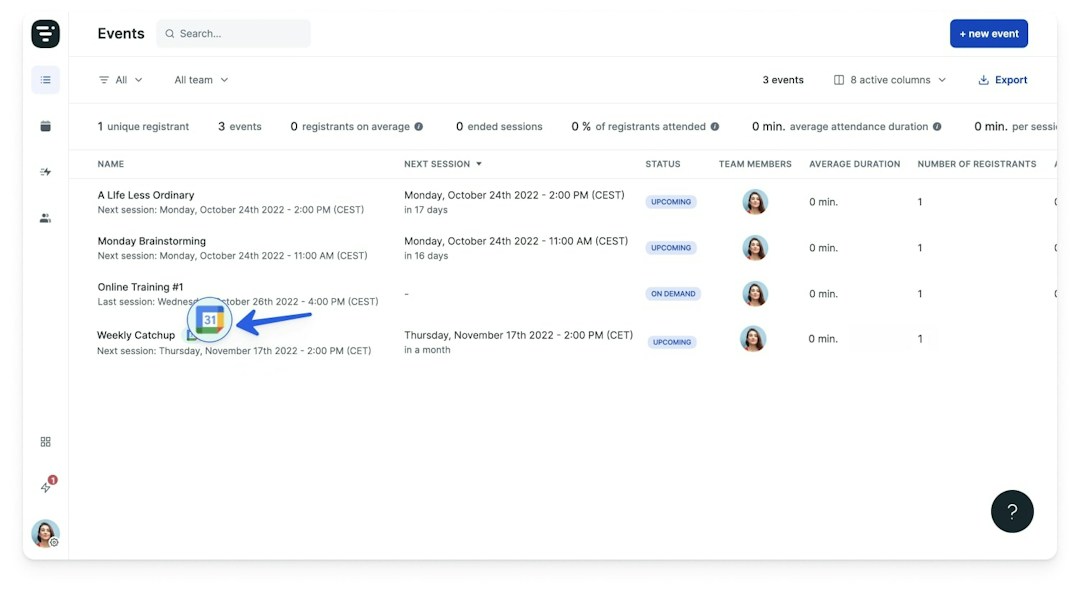Screen dimensions: 1080x594
Task: Click Upcoming badge for A Life Less Ordinary
Action: (671, 202)
